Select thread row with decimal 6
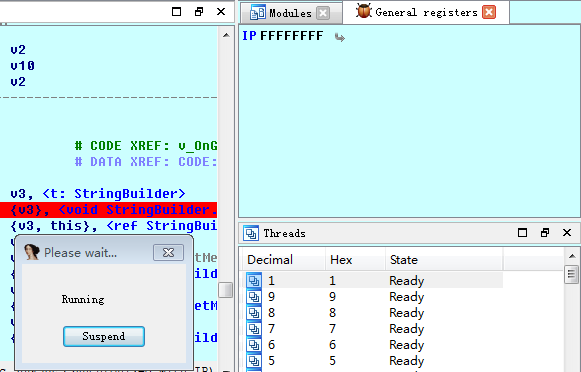Screen dimensions: 581x372 point(373,345)
